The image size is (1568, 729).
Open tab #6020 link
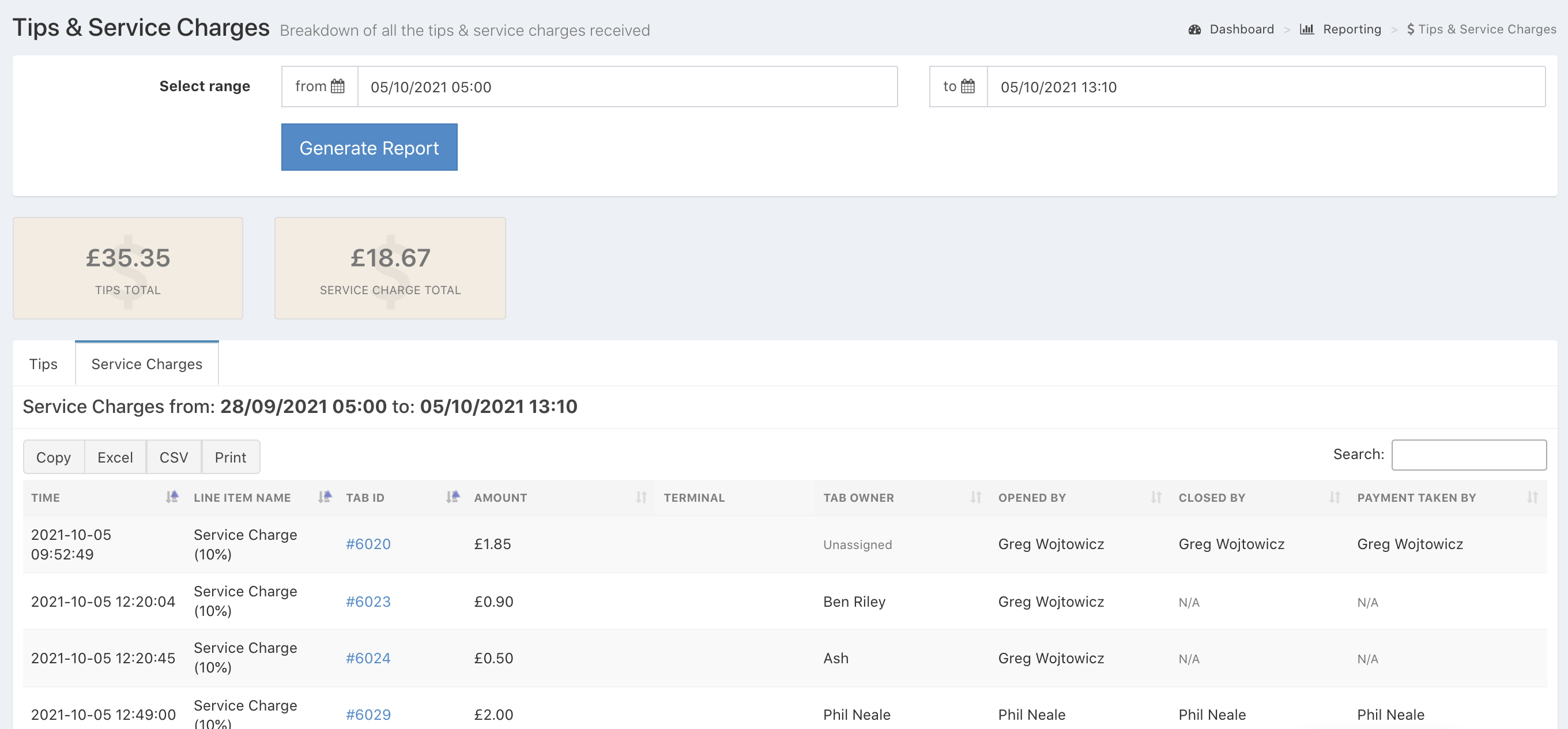(x=368, y=544)
